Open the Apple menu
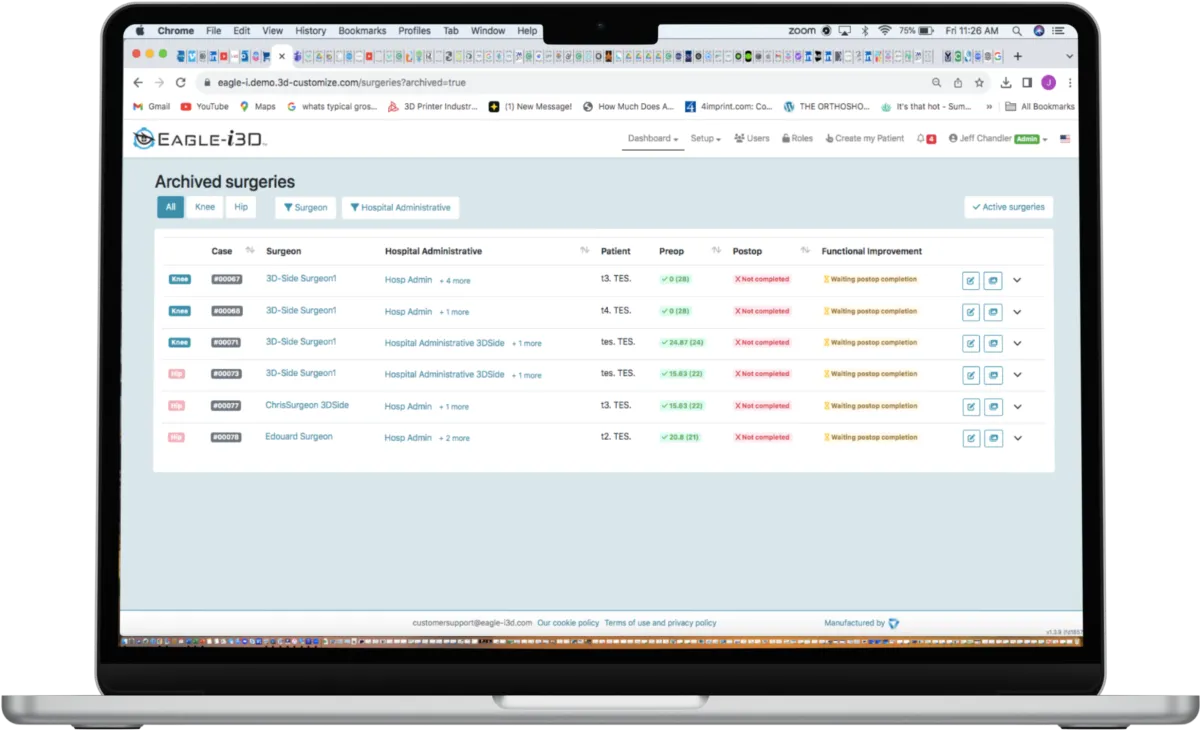1200x730 pixels. coord(140,31)
